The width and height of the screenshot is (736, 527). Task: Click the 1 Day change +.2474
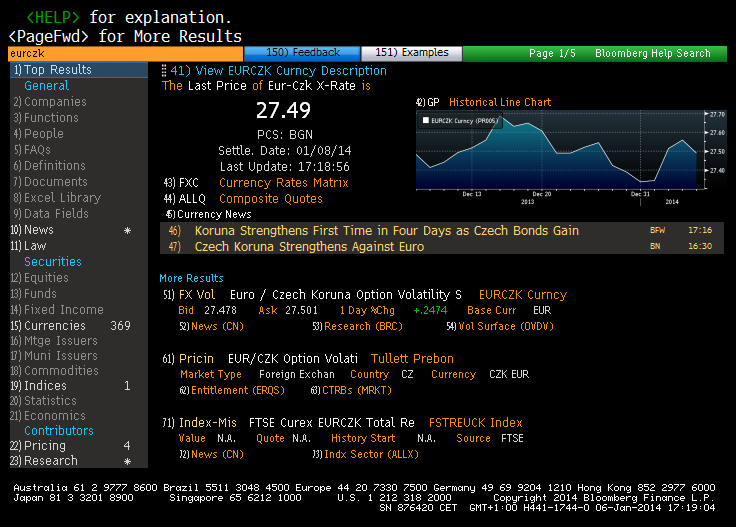pos(430,311)
